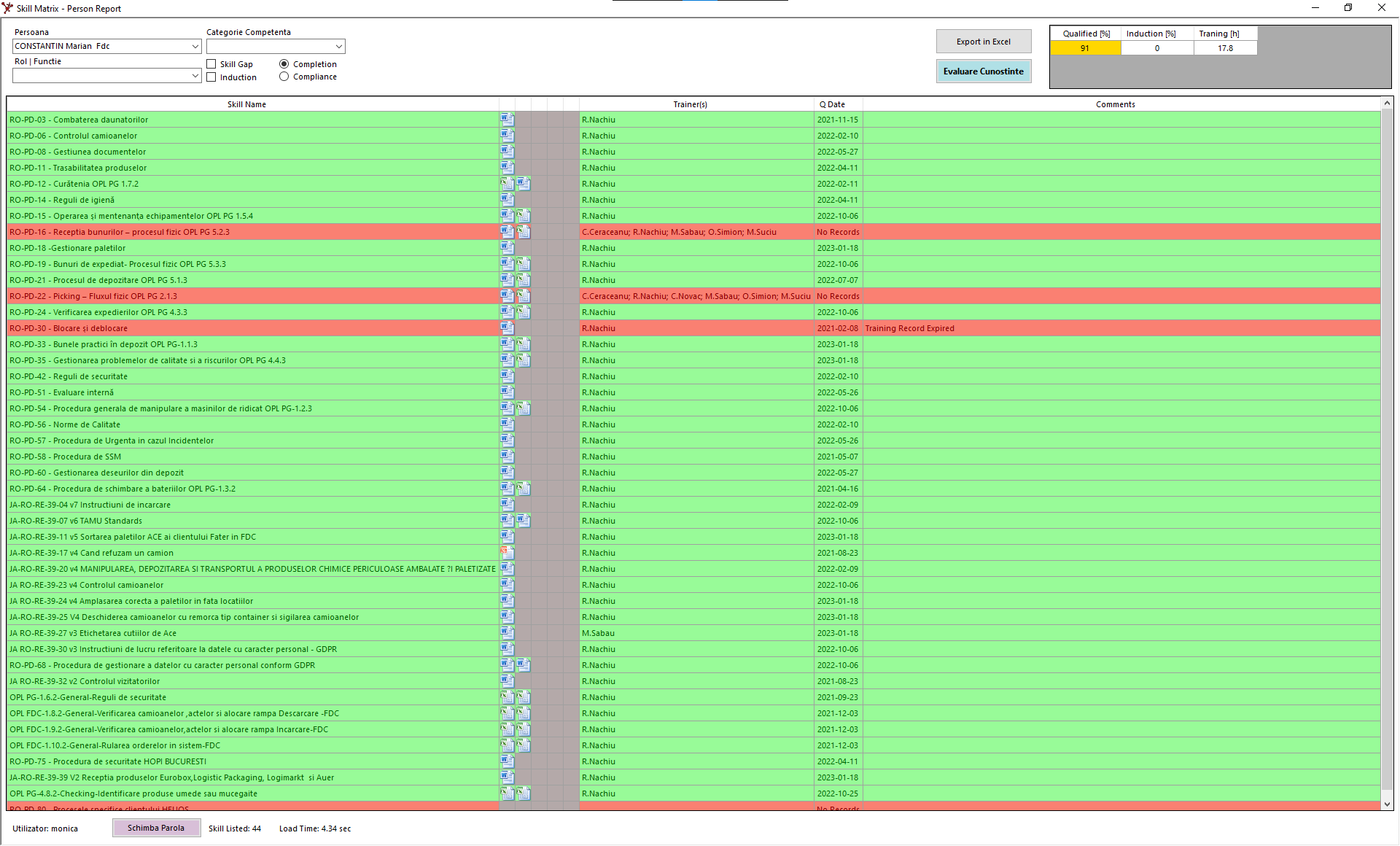Click the 2022-10-25 date cell
The height and width of the screenshot is (846, 1400).
838,793
